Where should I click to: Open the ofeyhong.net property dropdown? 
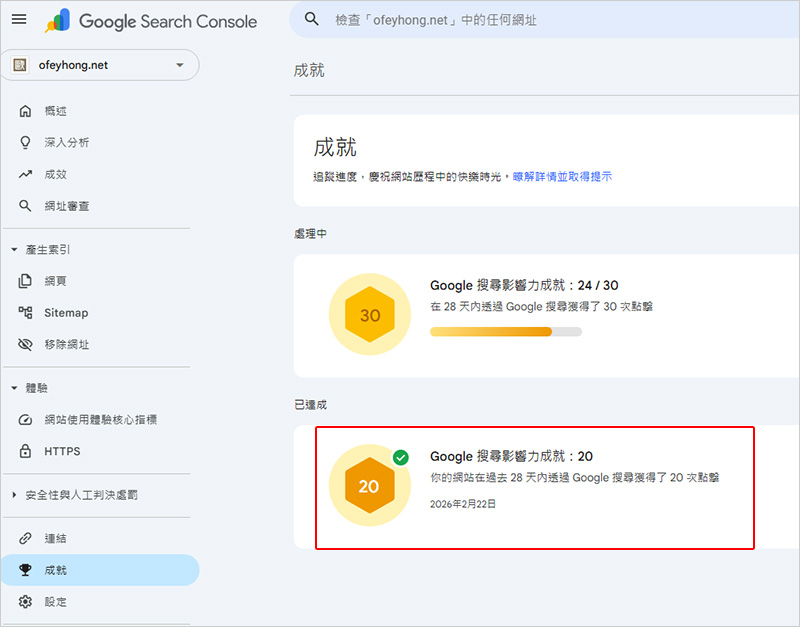point(100,65)
